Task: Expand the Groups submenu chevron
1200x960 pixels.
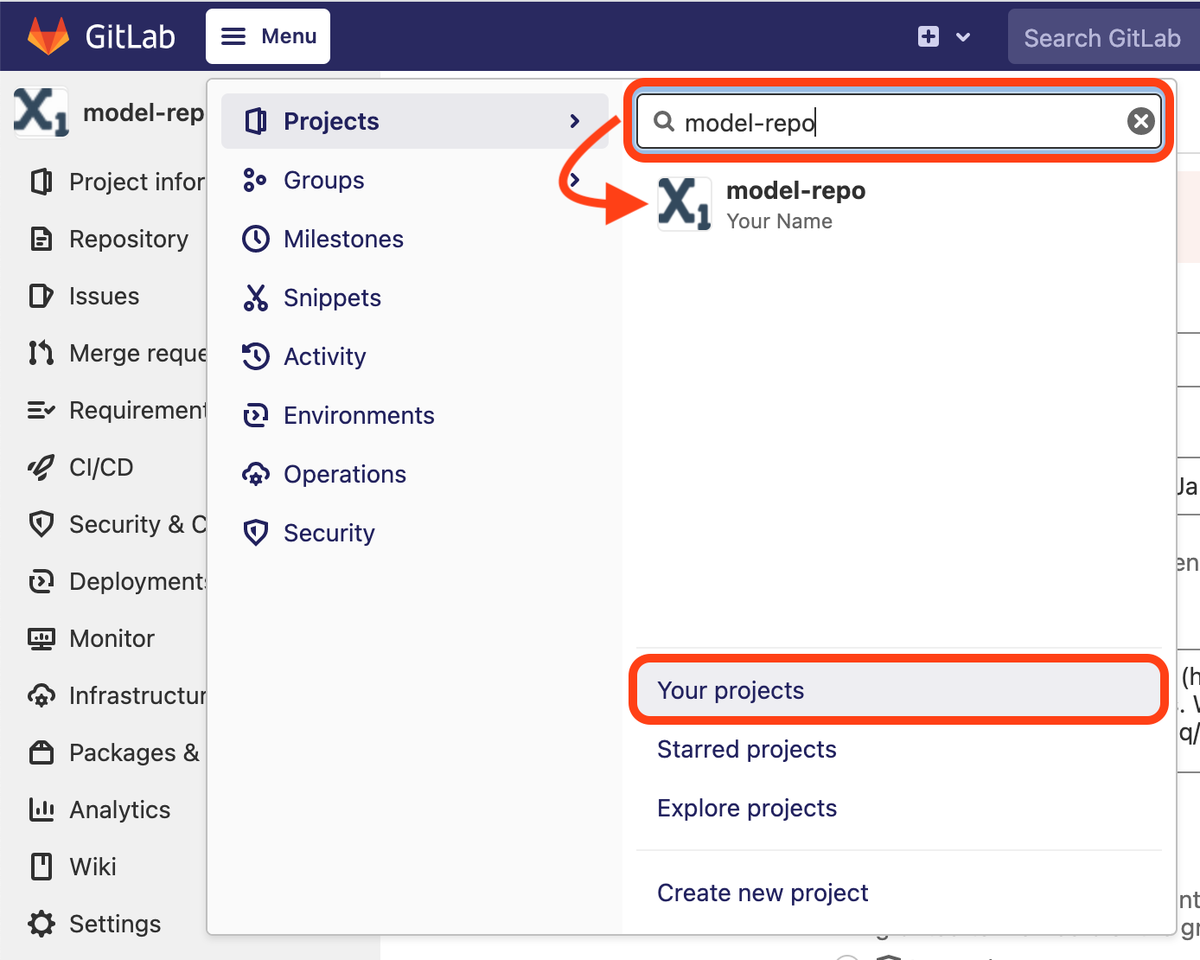Action: [574, 180]
